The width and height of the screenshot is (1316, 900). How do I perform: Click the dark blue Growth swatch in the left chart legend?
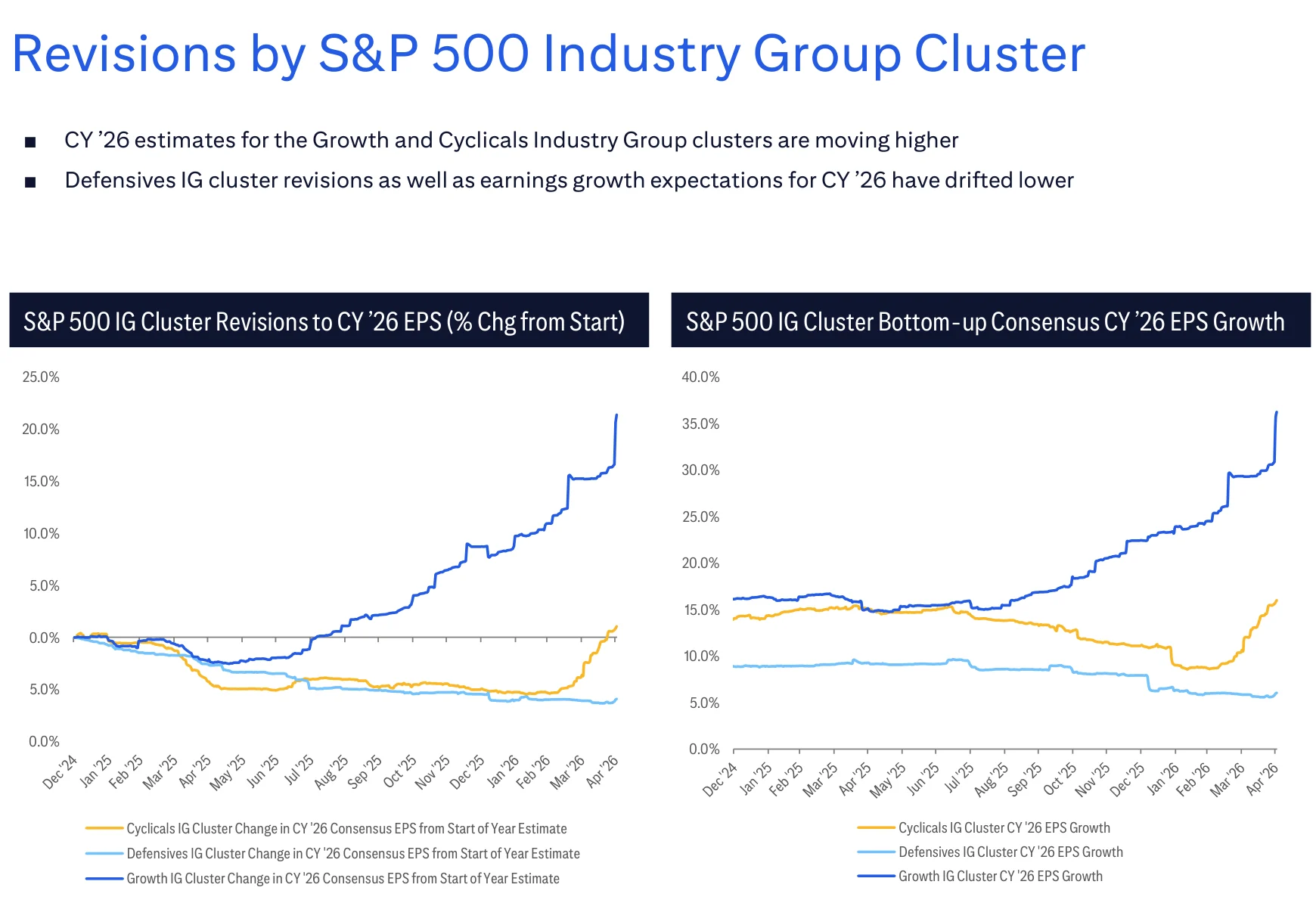point(104,879)
